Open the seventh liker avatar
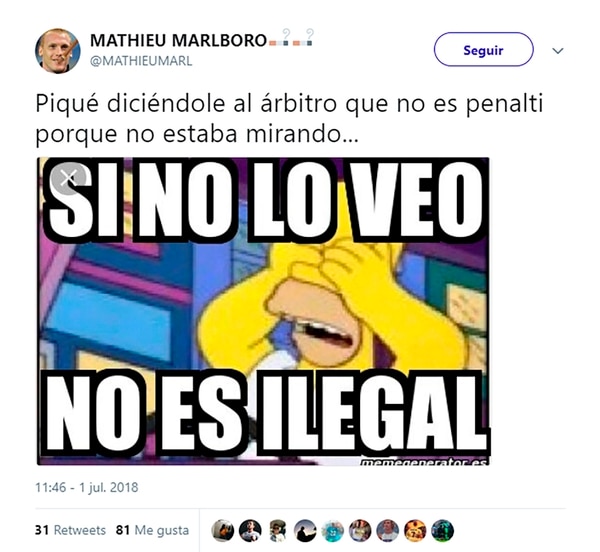The height and width of the screenshot is (552, 600). (388, 531)
